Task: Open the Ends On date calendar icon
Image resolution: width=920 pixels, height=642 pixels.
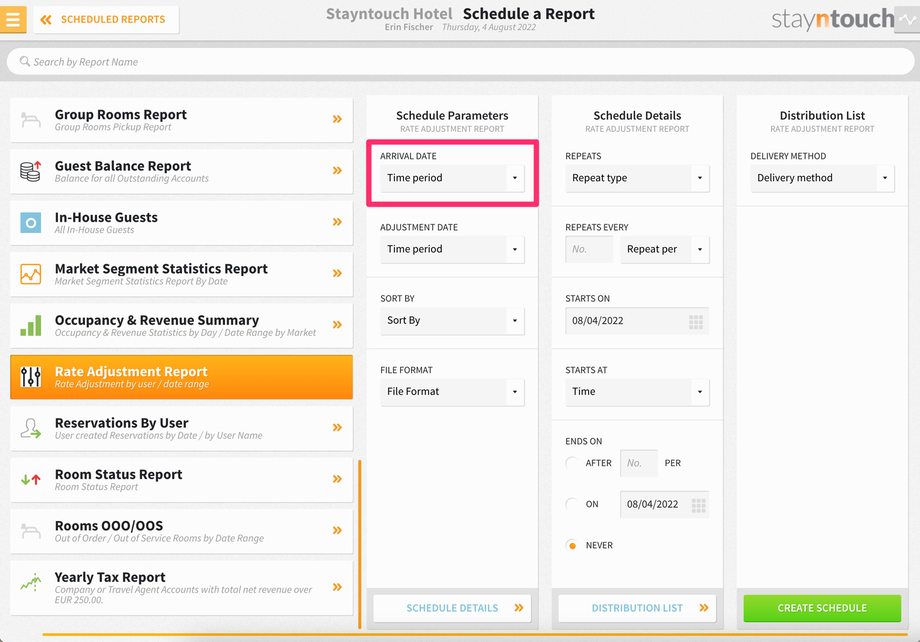Action: click(x=698, y=505)
